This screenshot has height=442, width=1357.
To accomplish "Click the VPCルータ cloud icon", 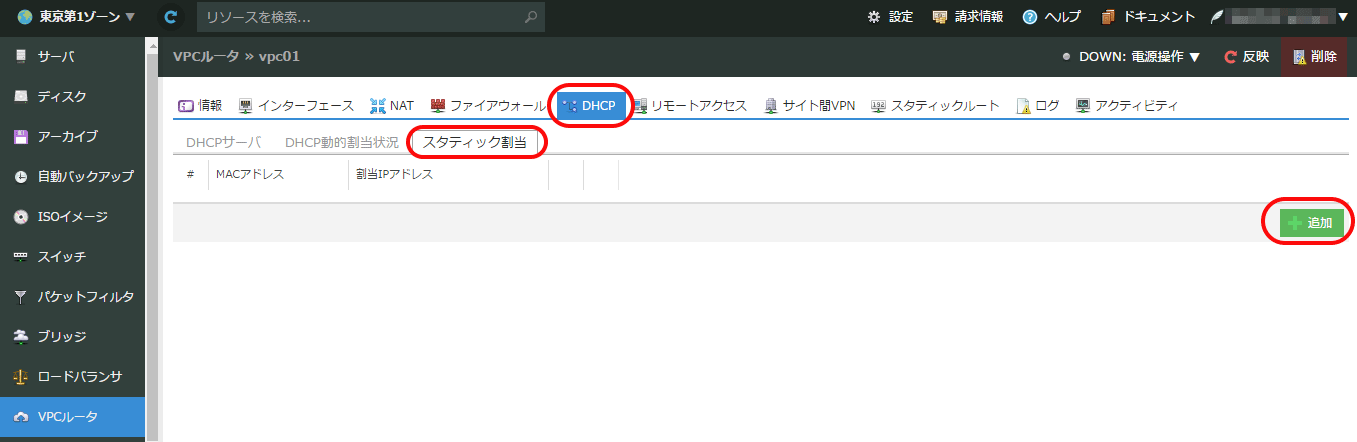I will [x=21, y=417].
